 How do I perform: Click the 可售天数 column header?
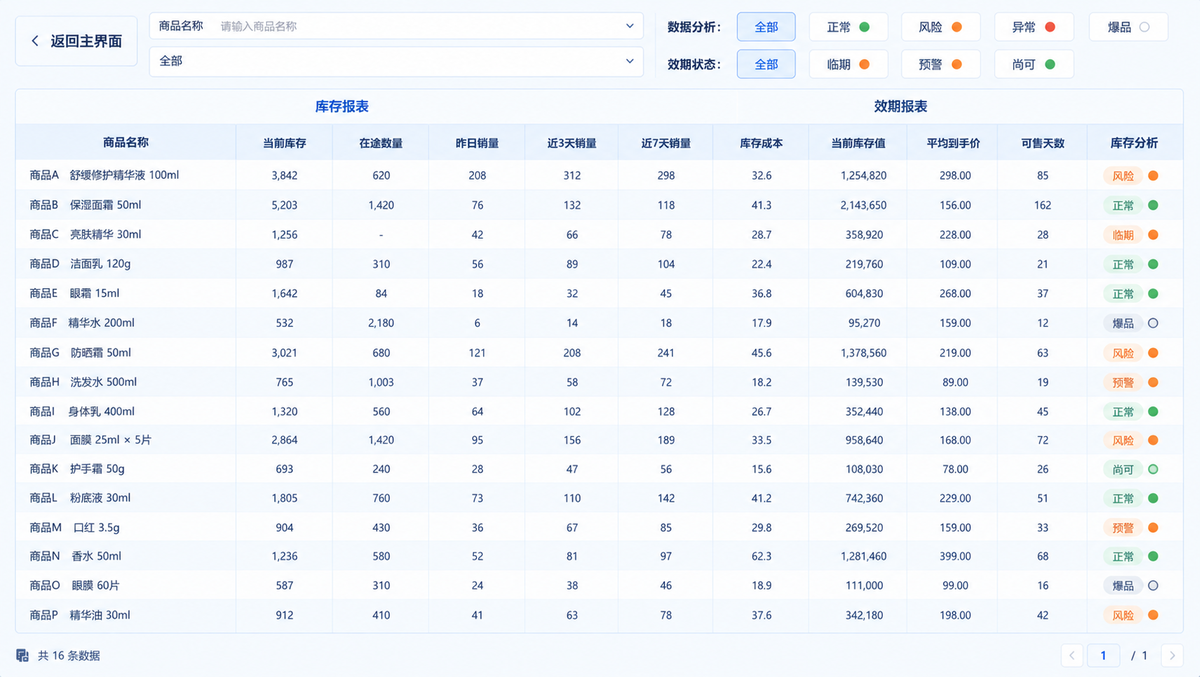click(x=1043, y=143)
